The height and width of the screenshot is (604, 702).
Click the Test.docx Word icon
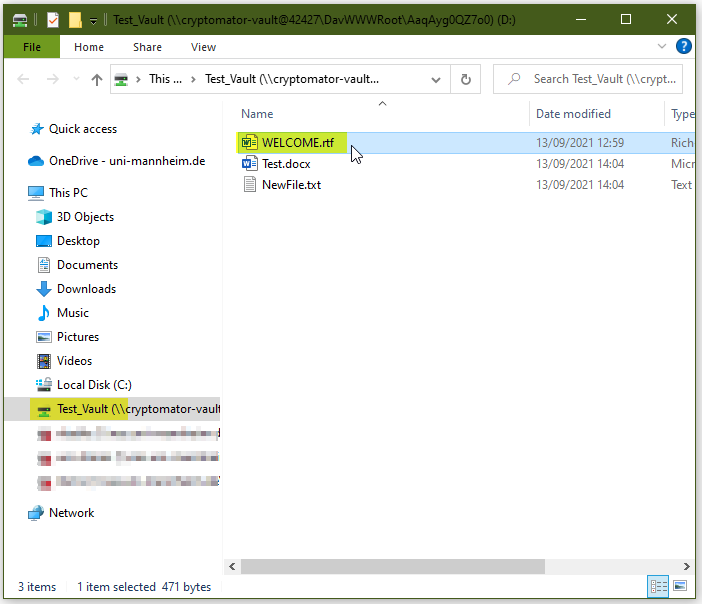click(249, 163)
